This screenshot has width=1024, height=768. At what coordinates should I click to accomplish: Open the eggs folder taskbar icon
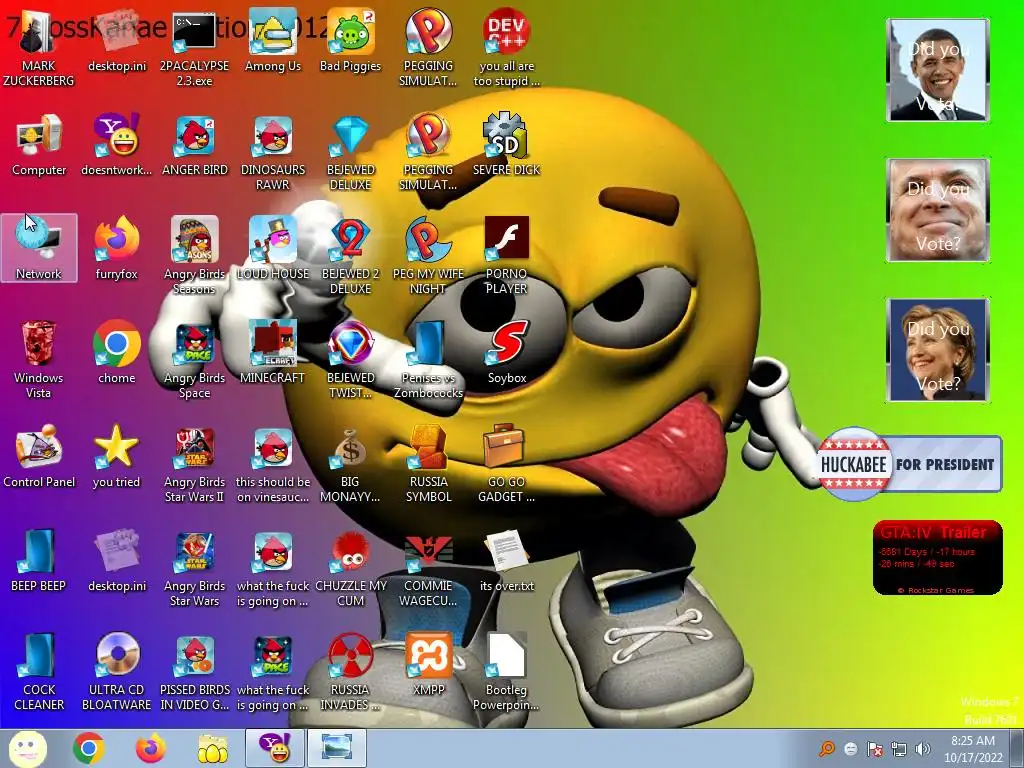pos(212,749)
